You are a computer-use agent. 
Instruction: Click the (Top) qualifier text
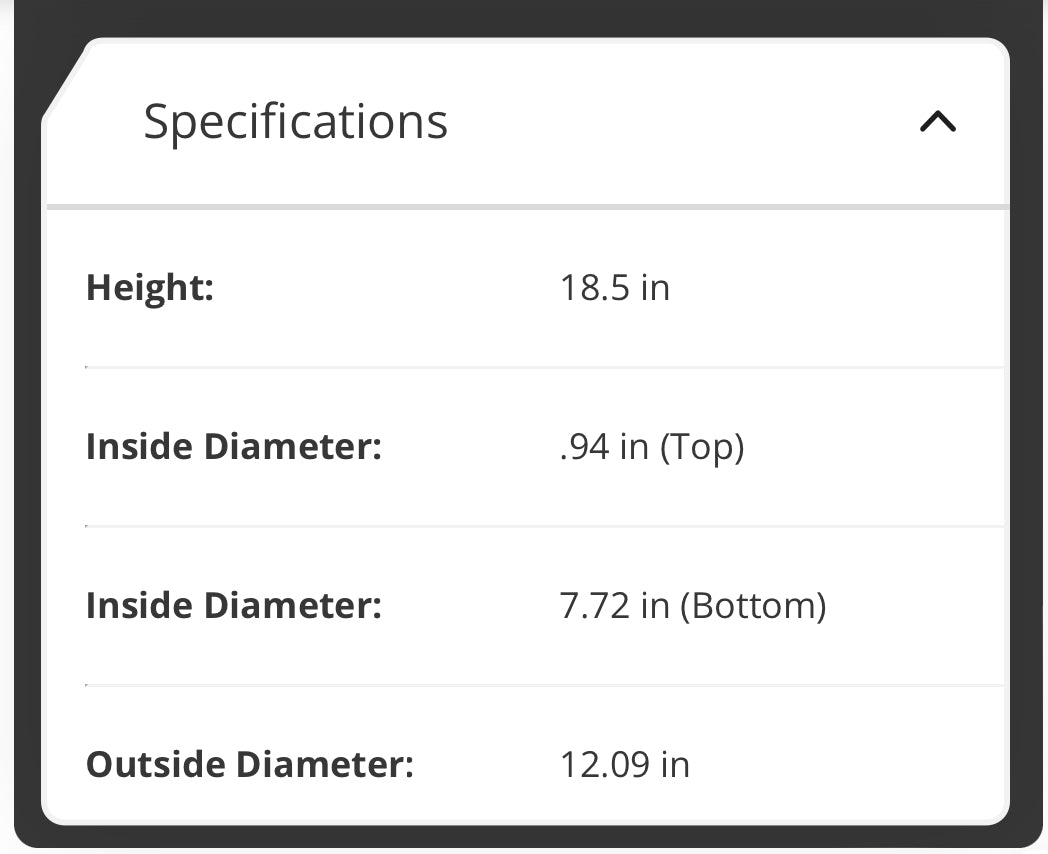pyautogui.click(x=702, y=447)
